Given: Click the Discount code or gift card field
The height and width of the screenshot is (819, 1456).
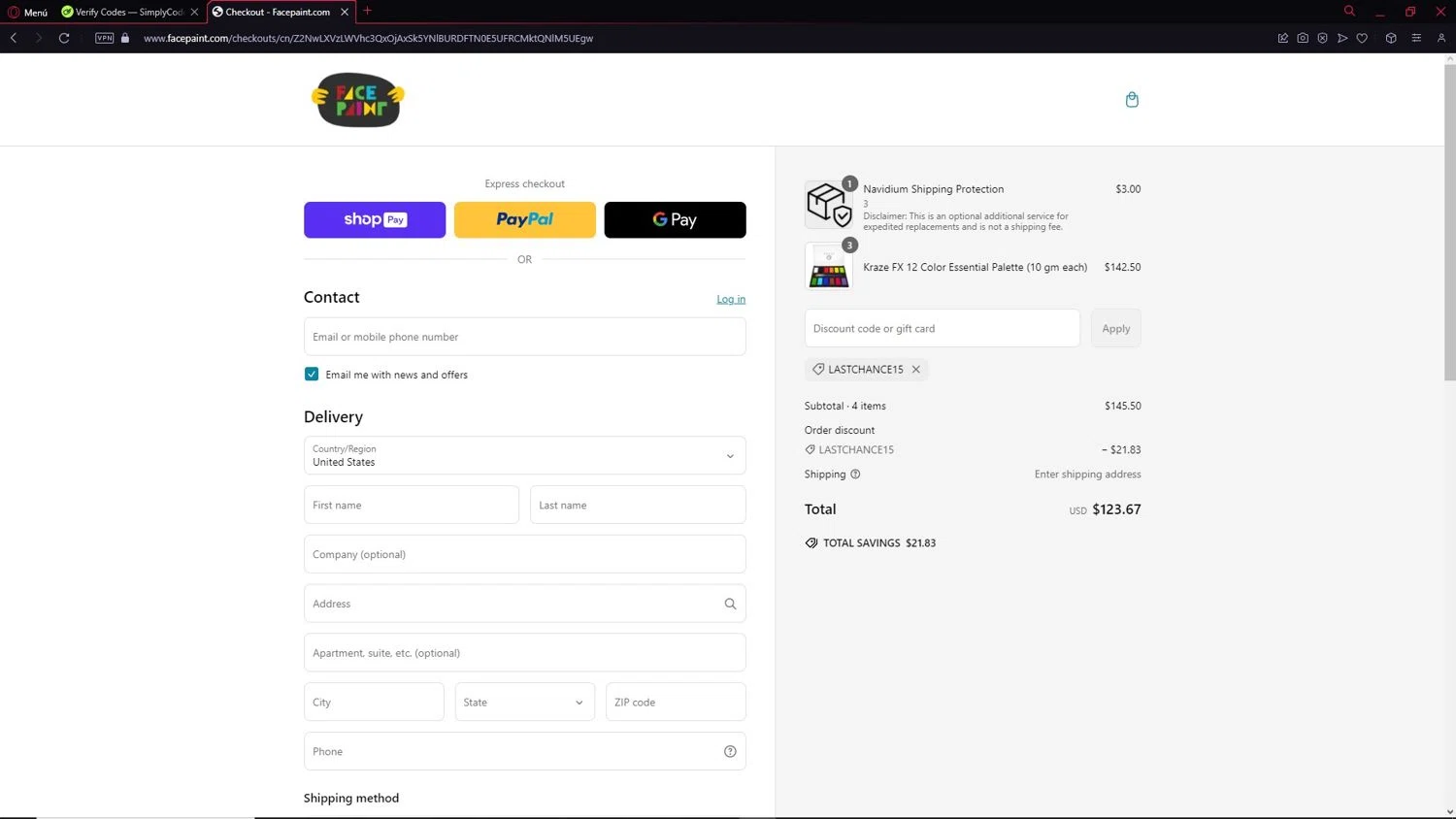Looking at the screenshot, I should (943, 328).
